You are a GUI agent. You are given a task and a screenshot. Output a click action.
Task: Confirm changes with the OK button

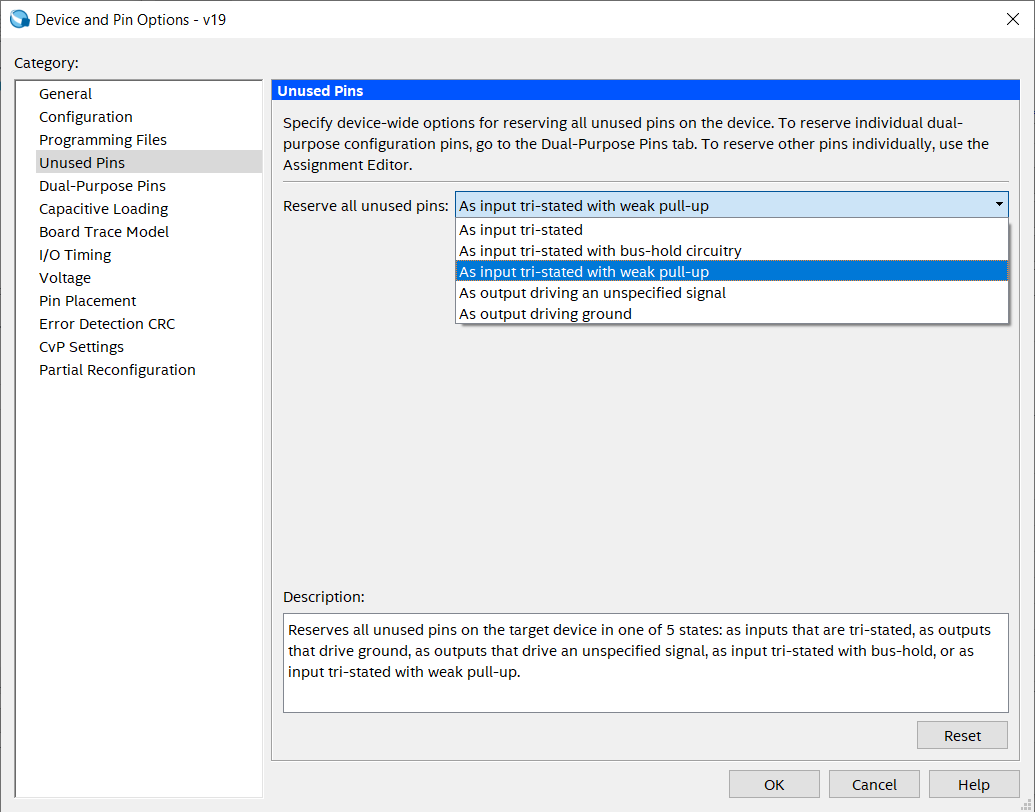pos(773,784)
